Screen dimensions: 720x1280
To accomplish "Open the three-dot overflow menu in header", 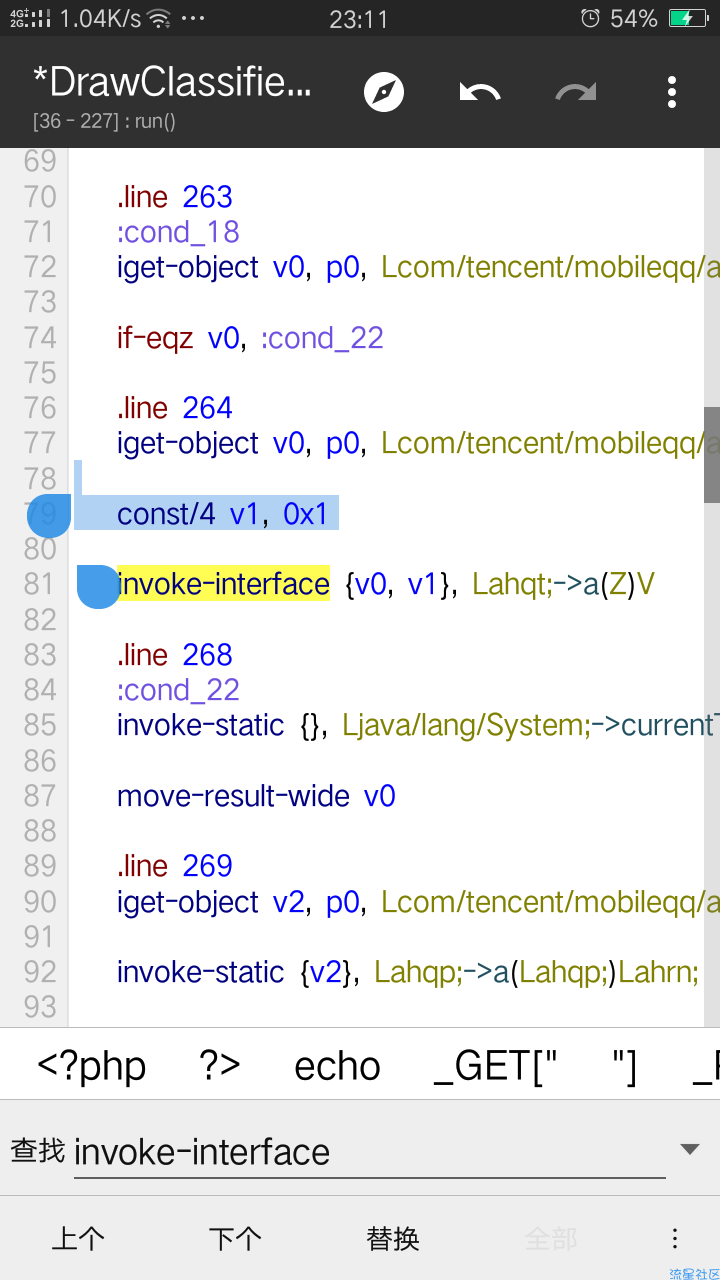I will point(672,92).
